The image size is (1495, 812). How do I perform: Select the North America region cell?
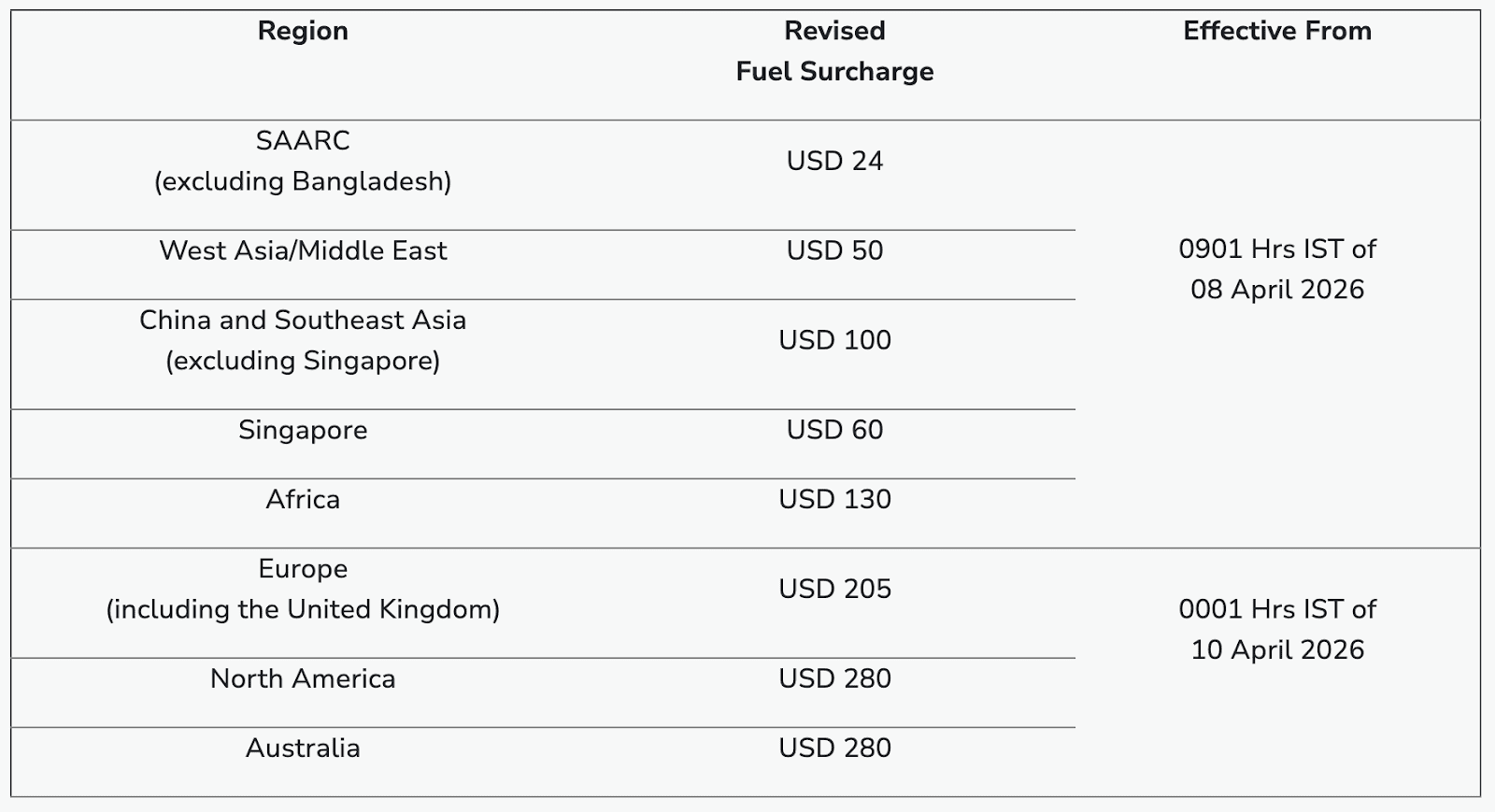click(x=303, y=678)
